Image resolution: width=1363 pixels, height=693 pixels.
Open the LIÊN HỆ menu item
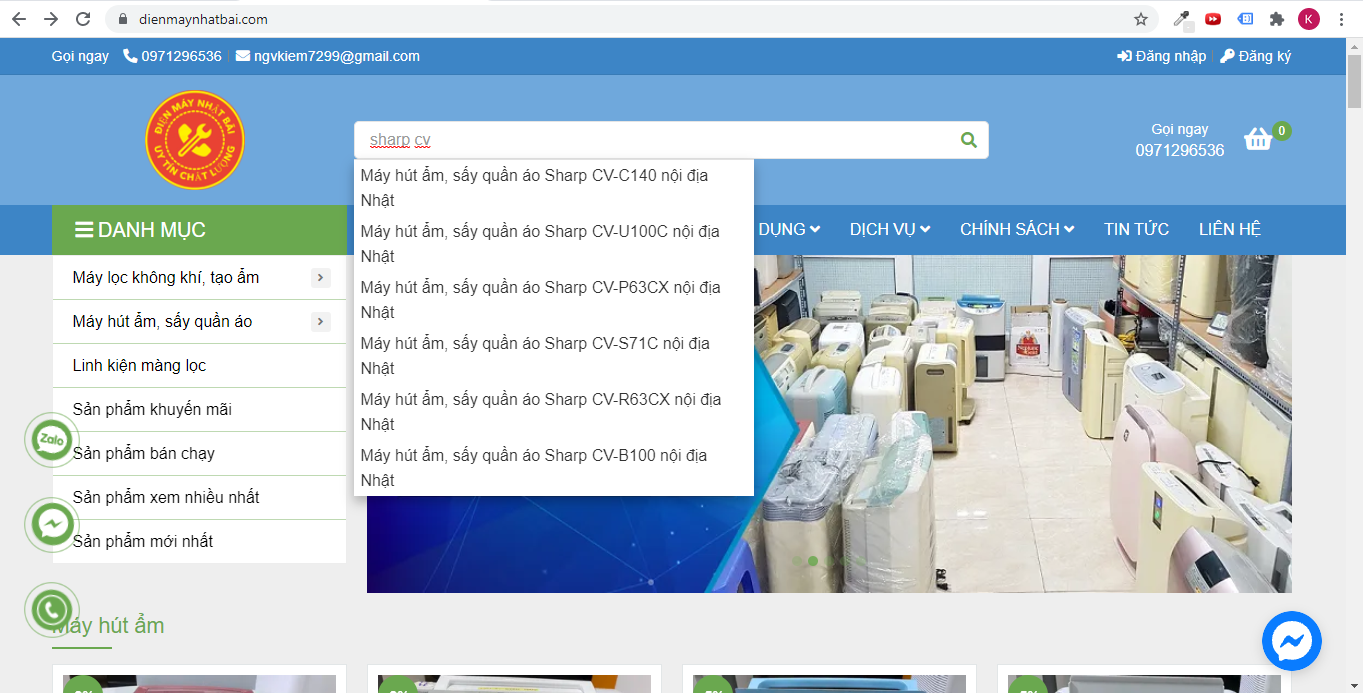click(x=1229, y=229)
